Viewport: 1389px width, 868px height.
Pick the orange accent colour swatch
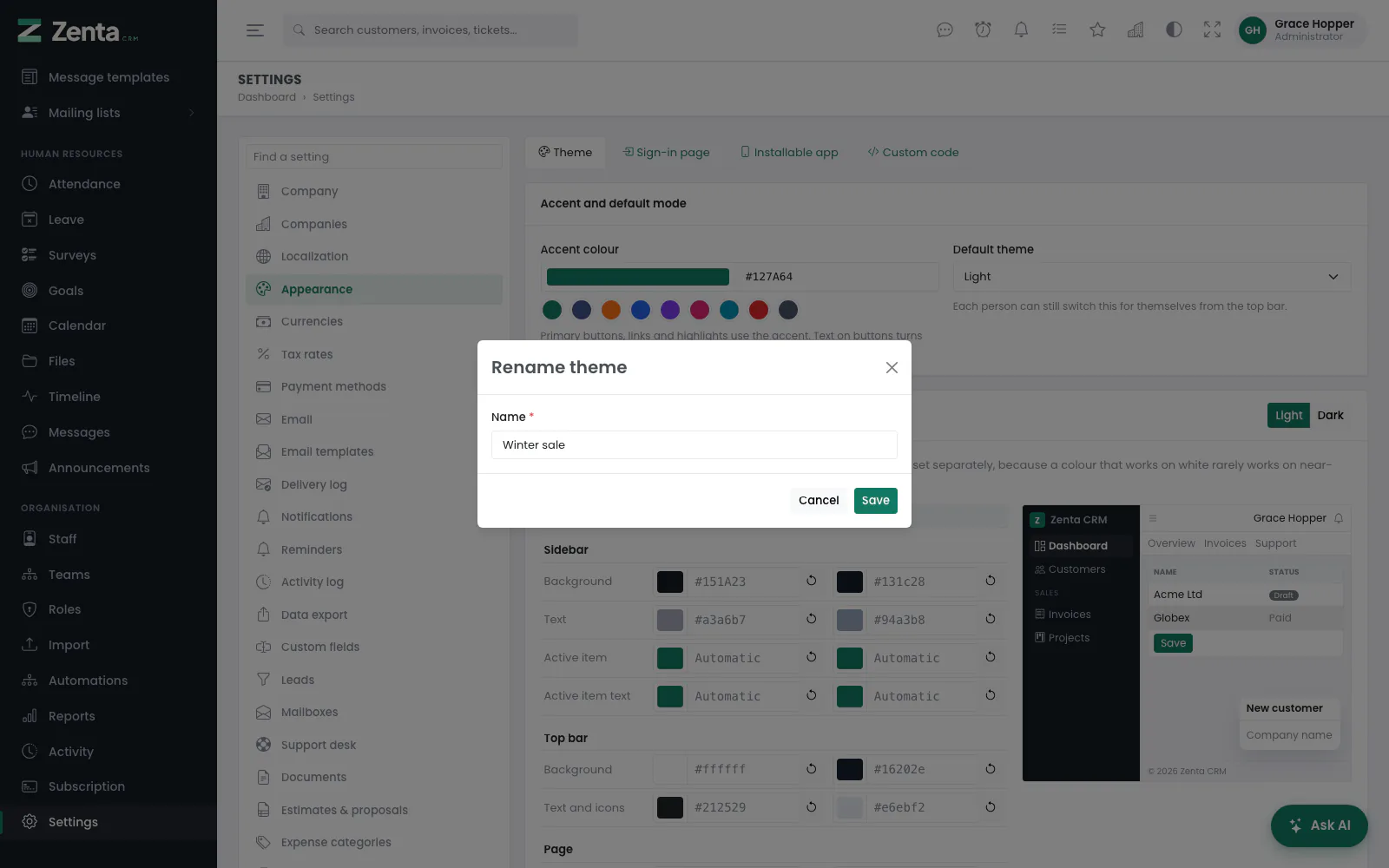point(611,310)
